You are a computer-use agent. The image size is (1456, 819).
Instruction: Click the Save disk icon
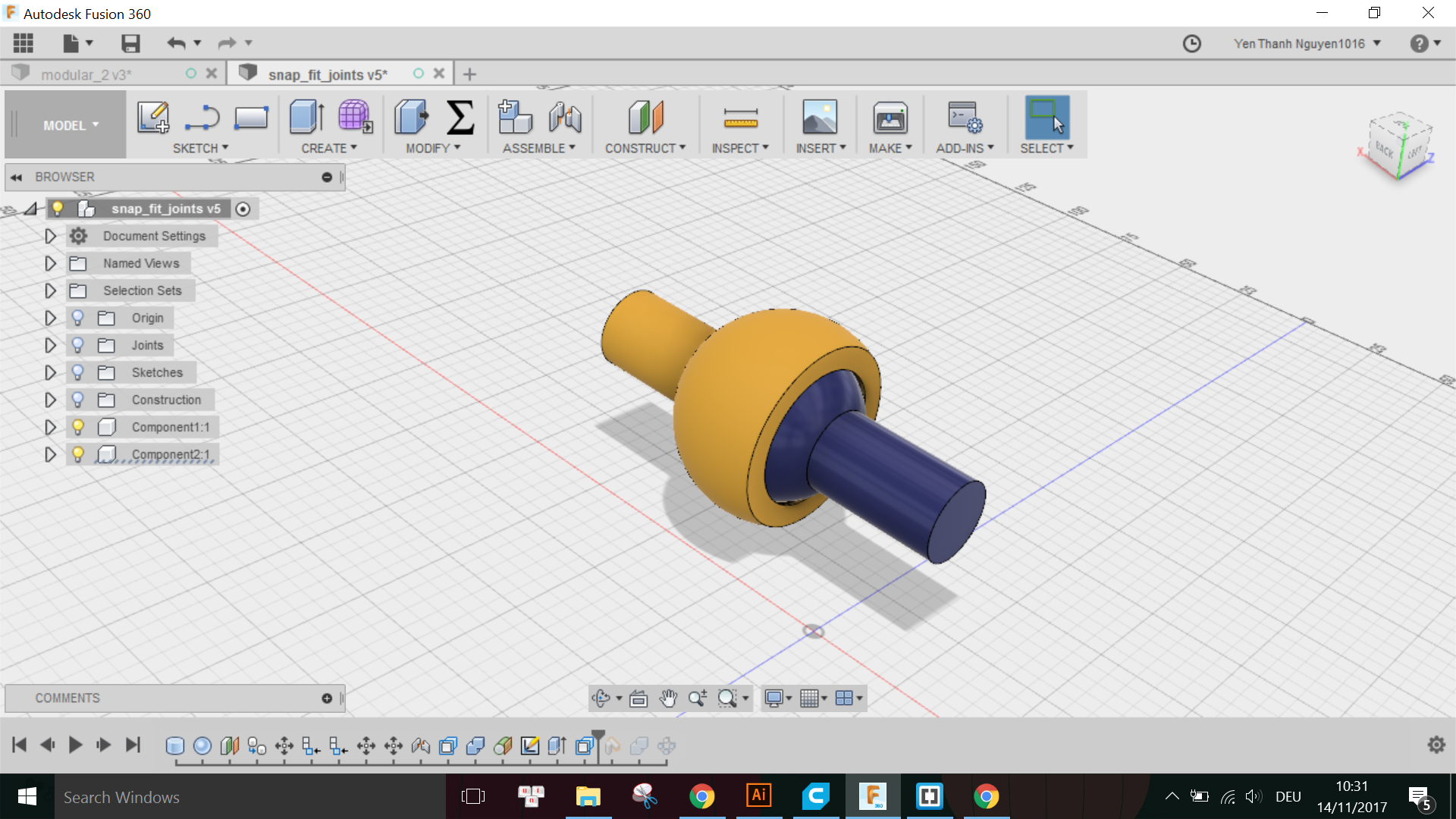pos(130,43)
